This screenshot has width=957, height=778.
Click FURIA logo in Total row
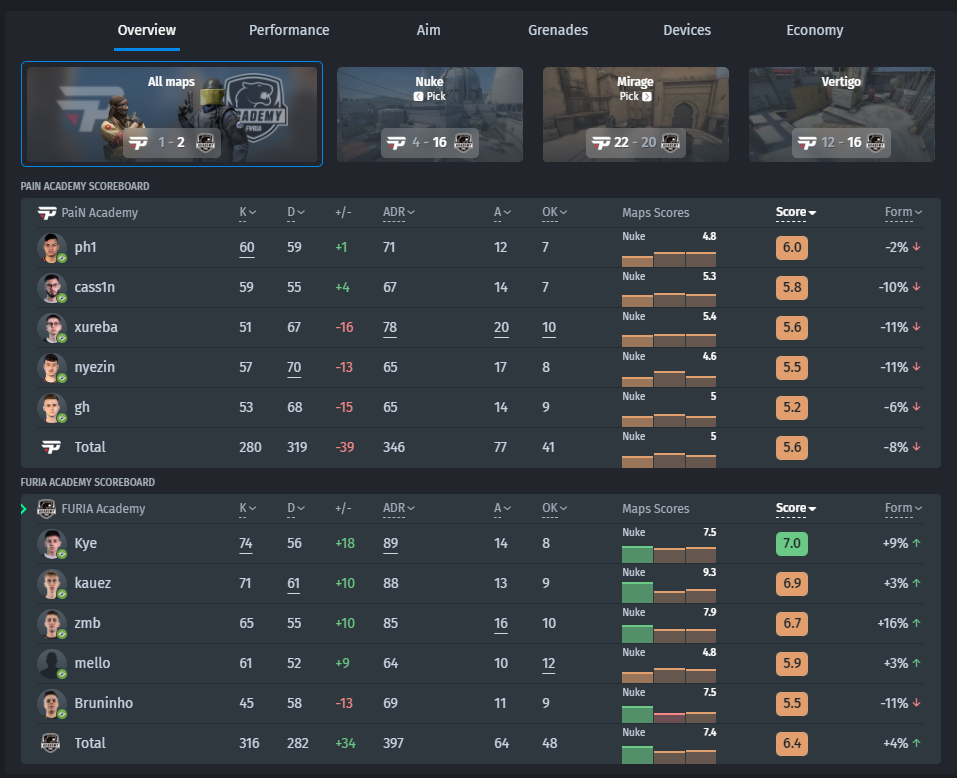point(51,743)
